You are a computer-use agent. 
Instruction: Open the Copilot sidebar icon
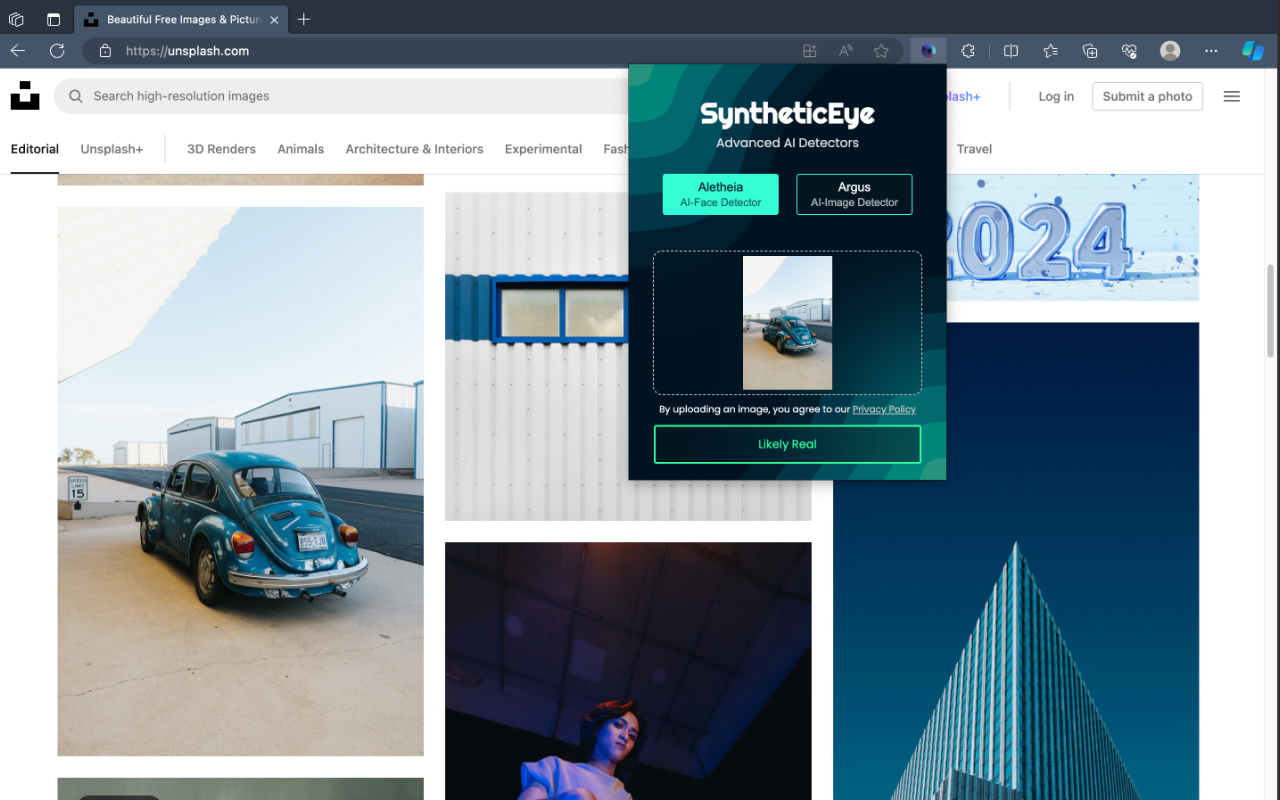pos(1252,51)
